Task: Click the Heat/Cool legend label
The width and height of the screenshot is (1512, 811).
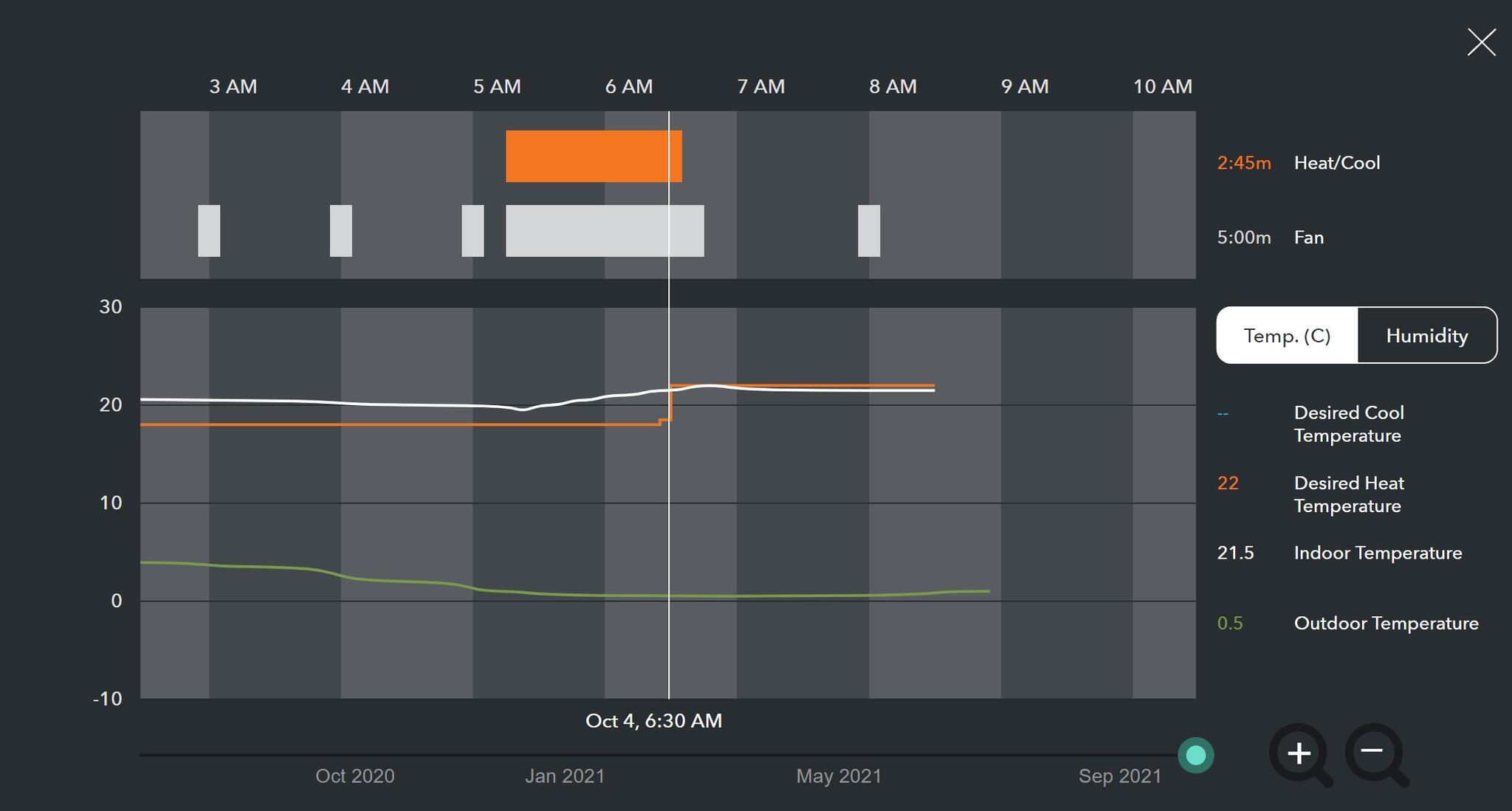Action: 1337,163
